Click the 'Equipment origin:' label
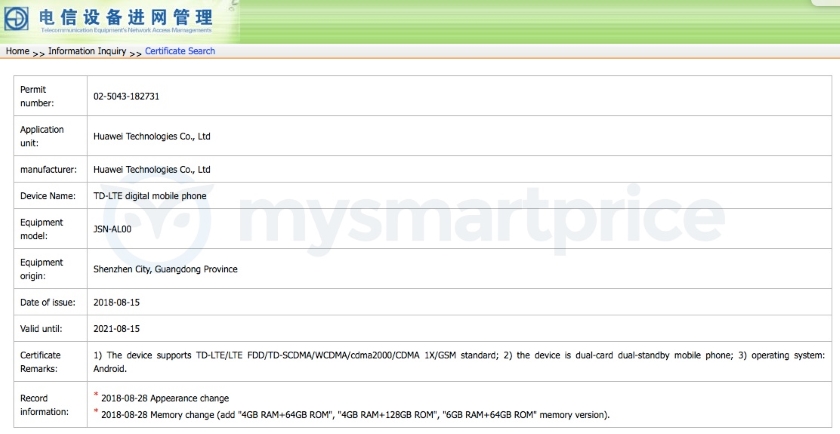This screenshot has width=840, height=434. point(41,269)
